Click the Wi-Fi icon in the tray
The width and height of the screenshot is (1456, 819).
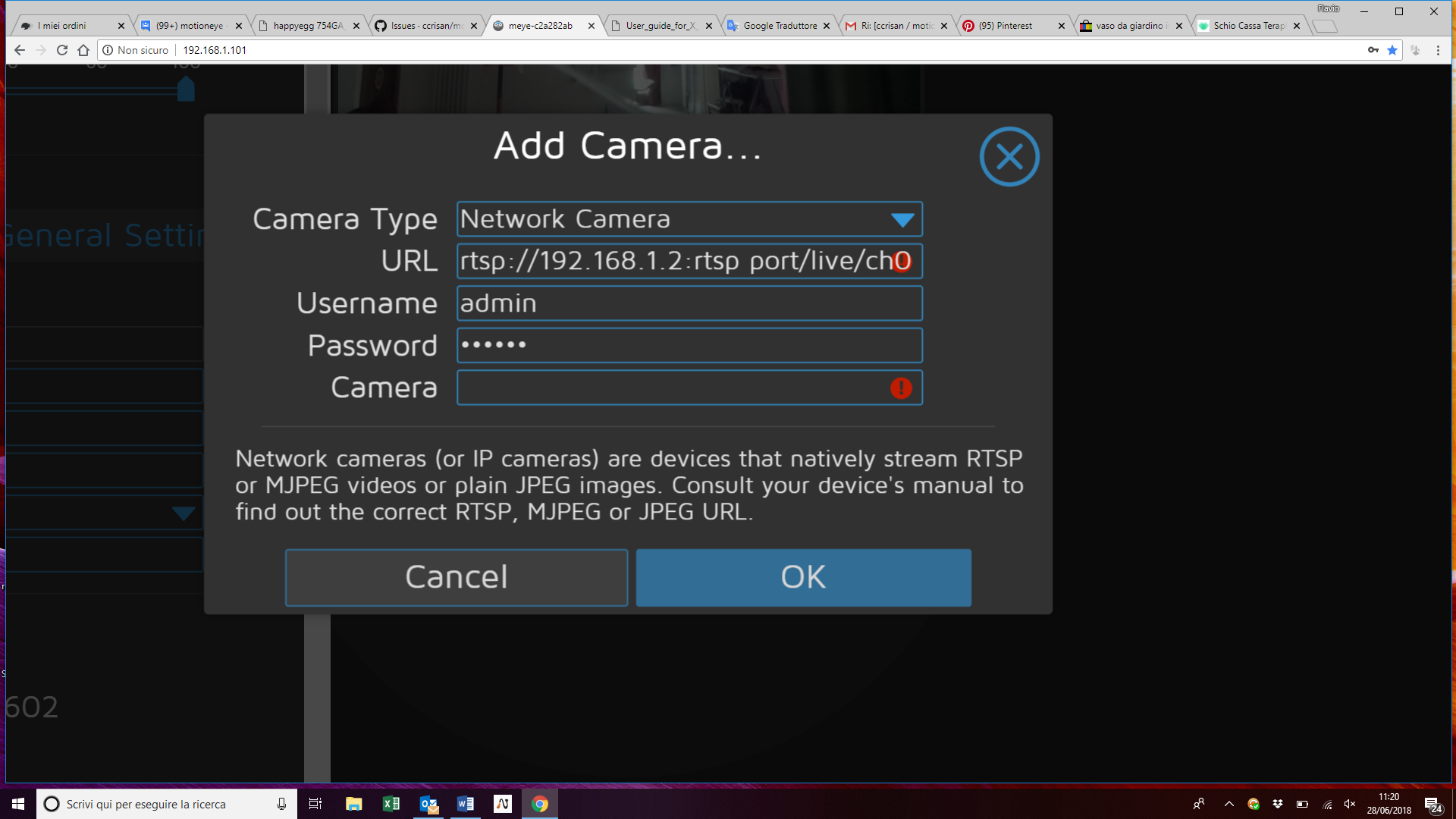(1327, 805)
